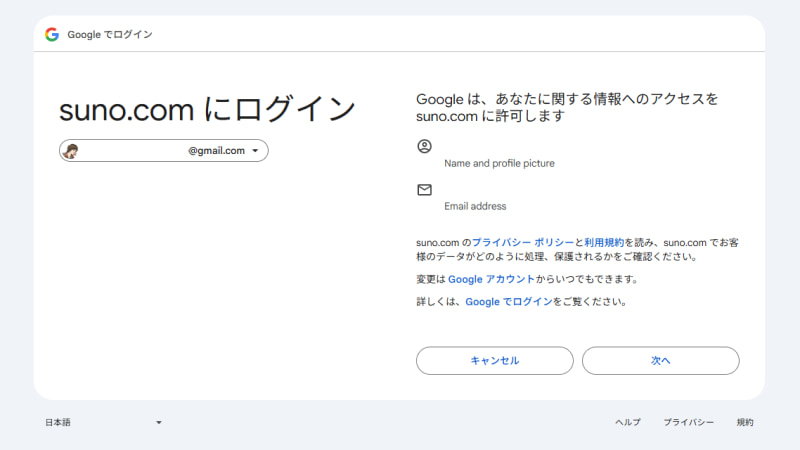
Task: Open the 利用規約 link
Action: click(x=604, y=242)
